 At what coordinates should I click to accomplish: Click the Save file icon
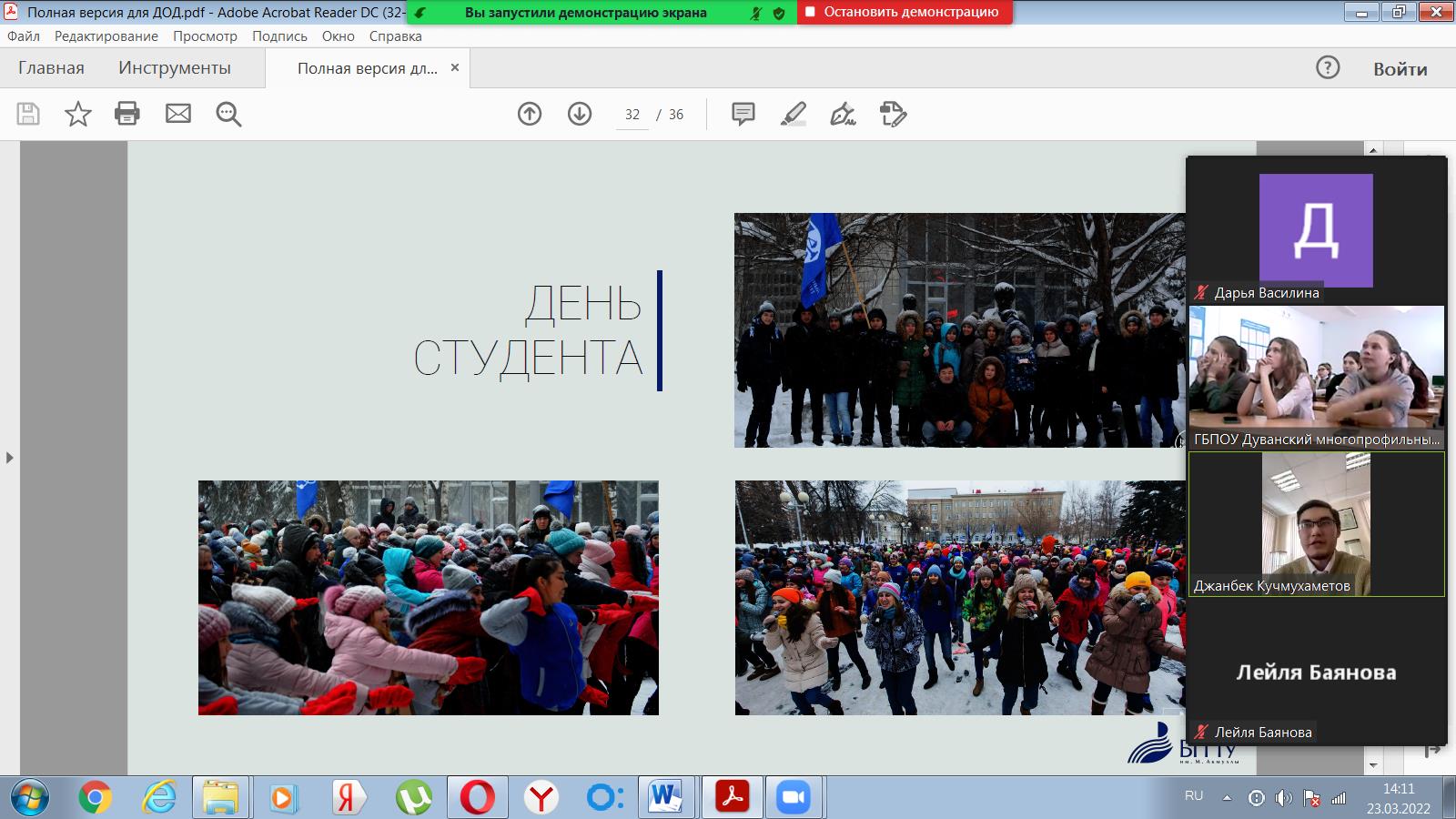[28, 115]
